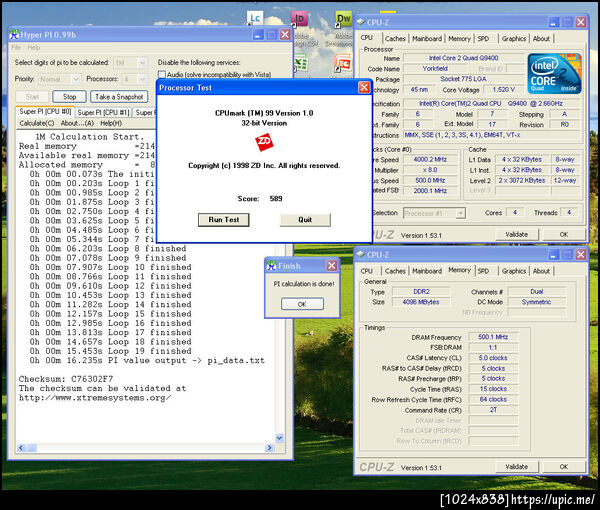Close the Processor Test dialog

coord(364,88)
